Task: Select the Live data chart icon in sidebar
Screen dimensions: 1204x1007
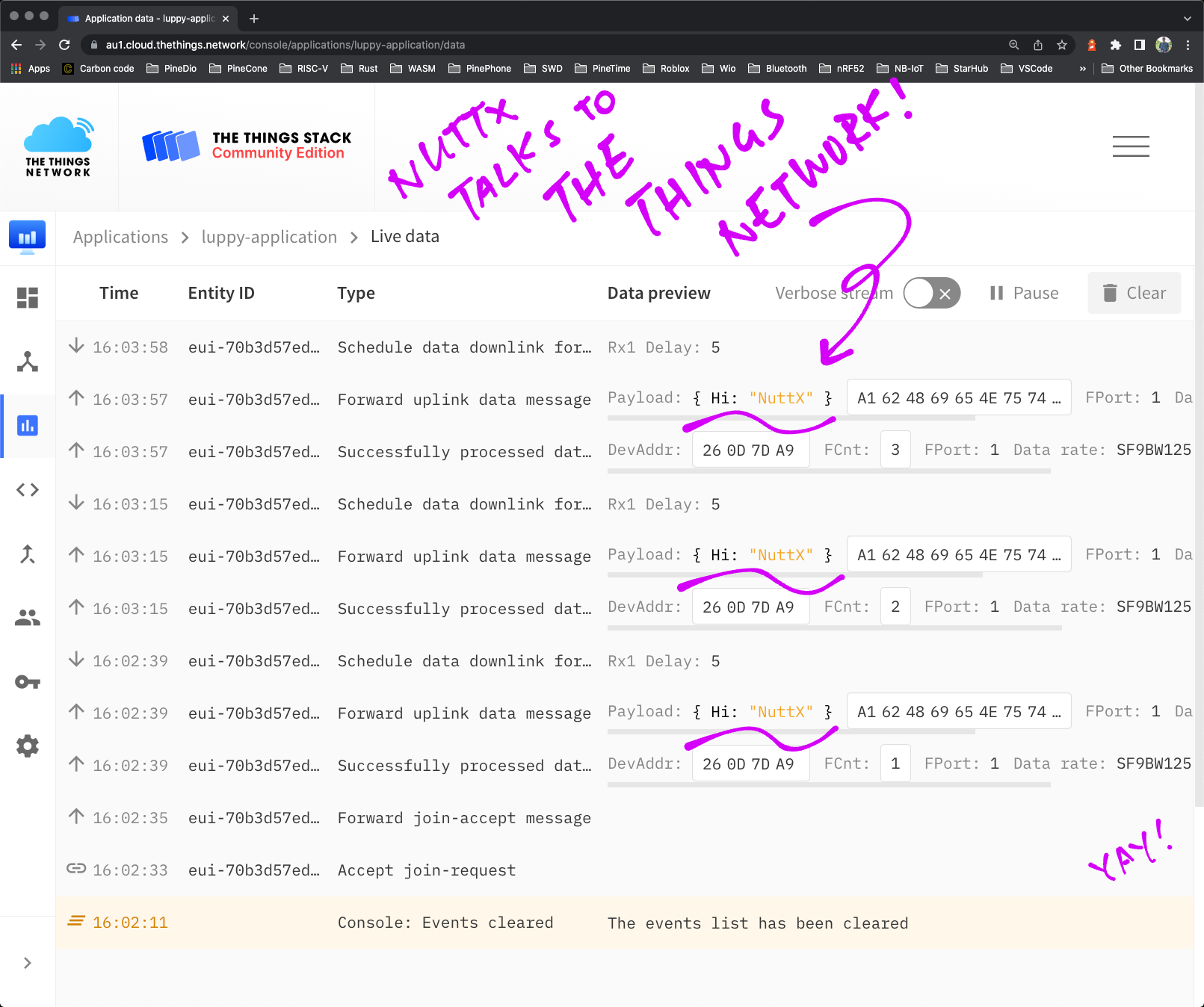Action: [28, 426]
